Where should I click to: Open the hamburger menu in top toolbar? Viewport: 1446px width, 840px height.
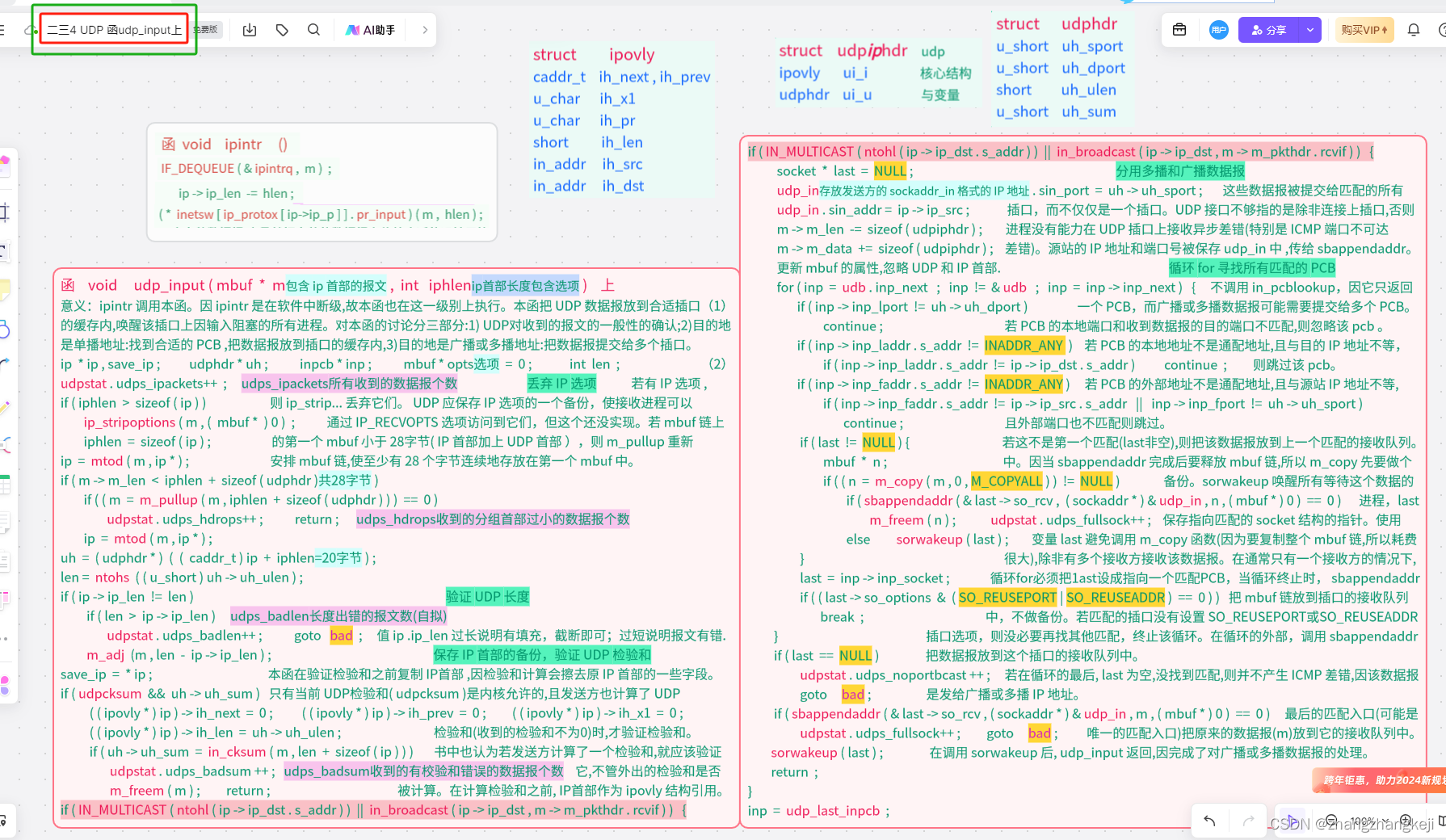[x=2, y=30]
